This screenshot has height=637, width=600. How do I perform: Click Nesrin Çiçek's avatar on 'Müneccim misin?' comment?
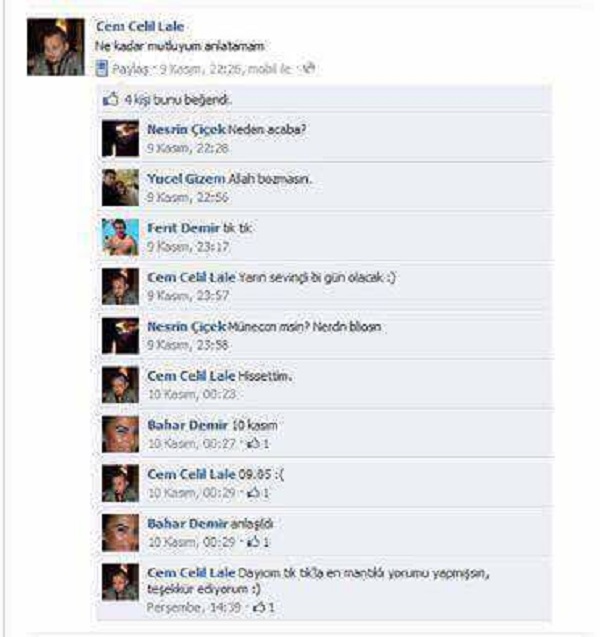click(120, 336)
